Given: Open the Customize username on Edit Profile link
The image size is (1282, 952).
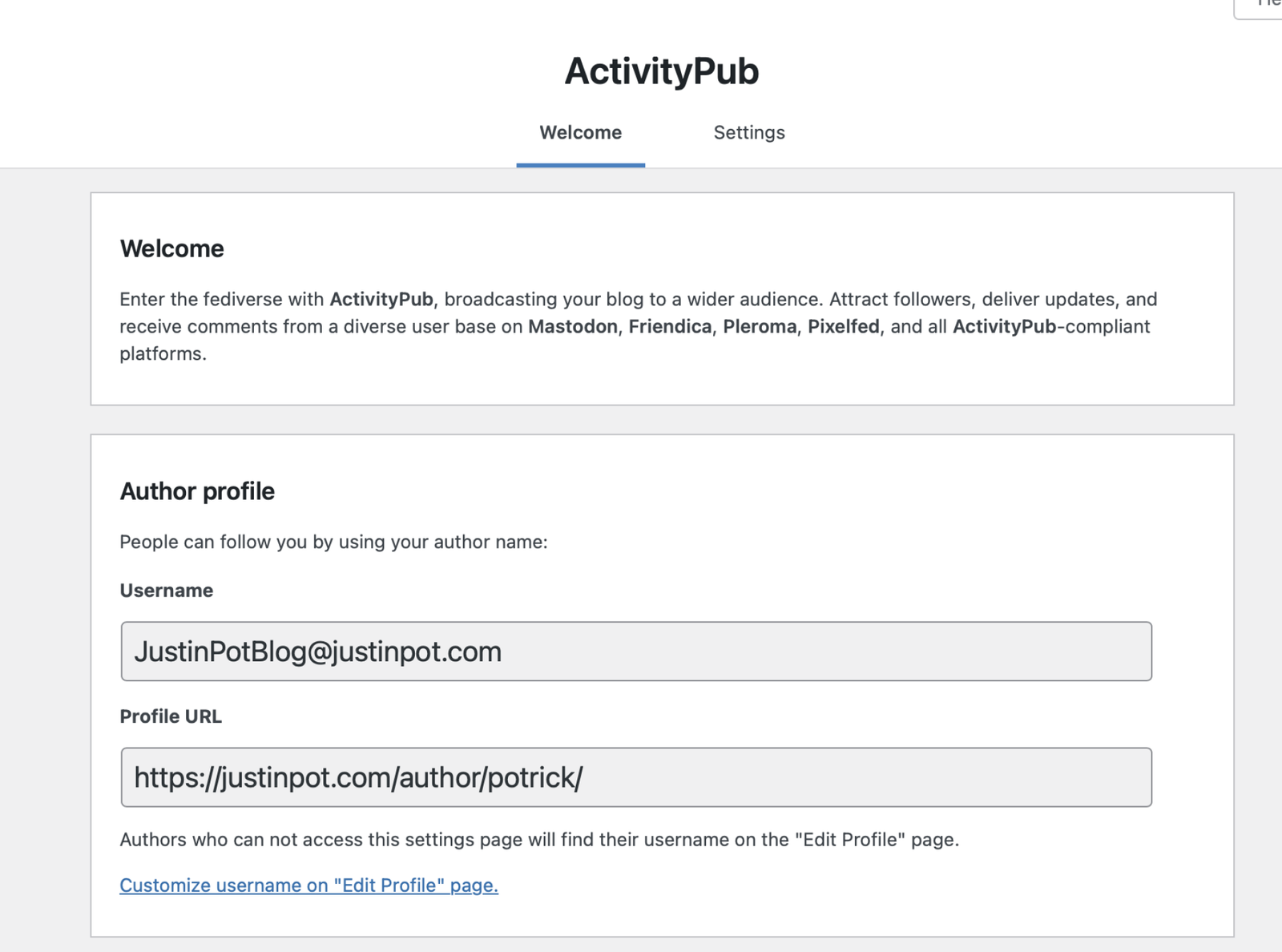Looking at the screenshot, I should coord(308,885).
